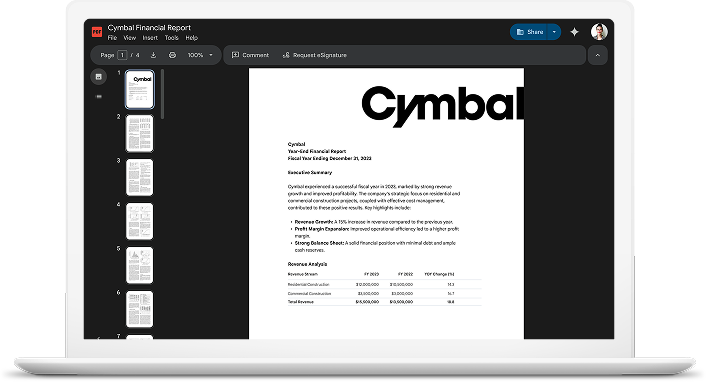Select page 4 thumbnail

pos(140,221)
